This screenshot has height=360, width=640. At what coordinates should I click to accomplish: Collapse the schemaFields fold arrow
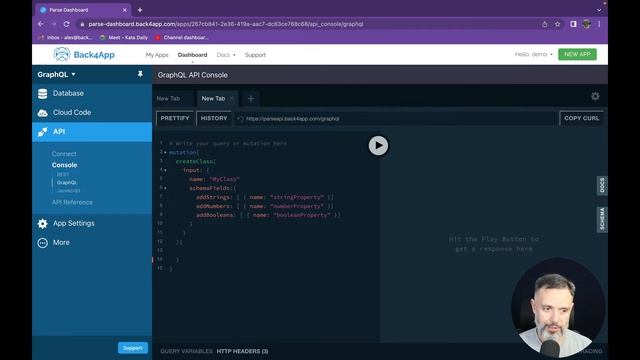(165, 188)
